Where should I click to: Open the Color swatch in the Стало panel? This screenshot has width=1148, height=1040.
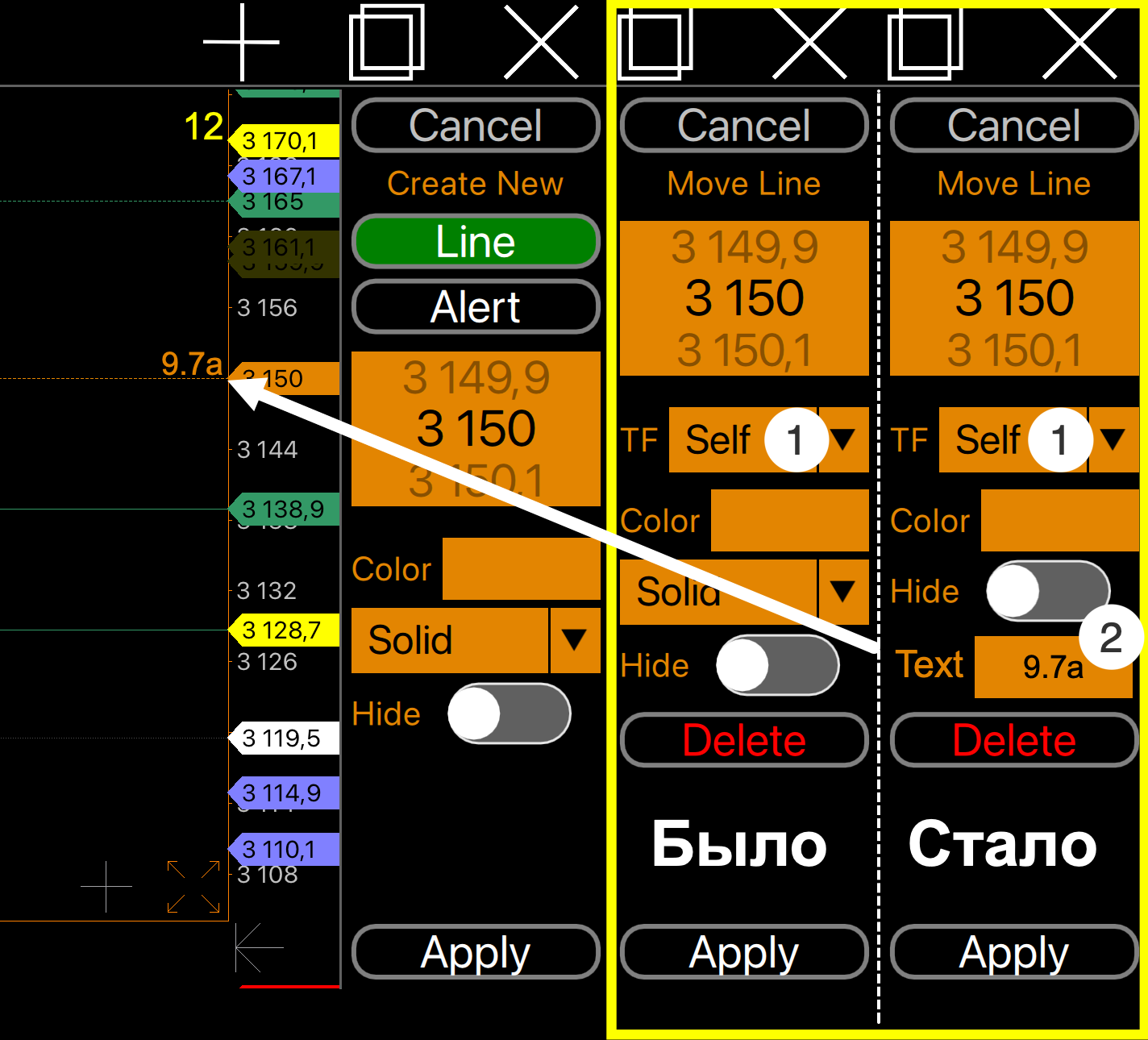pos(1060,520)
